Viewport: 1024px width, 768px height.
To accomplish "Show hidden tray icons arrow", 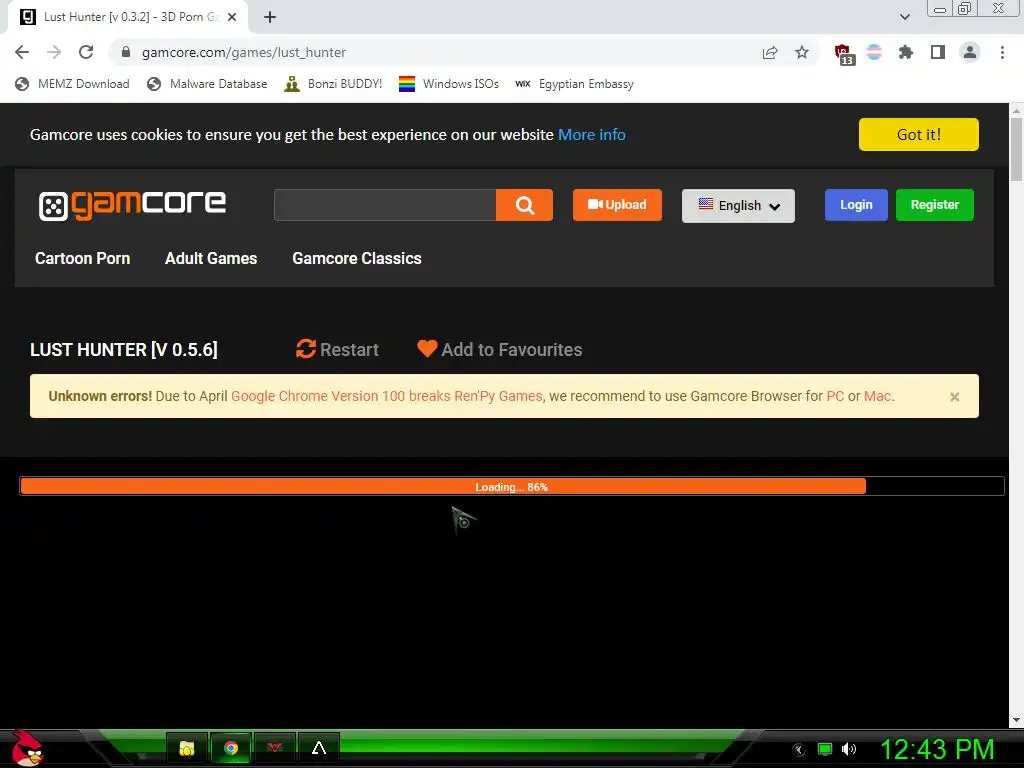I will (799, 750).
